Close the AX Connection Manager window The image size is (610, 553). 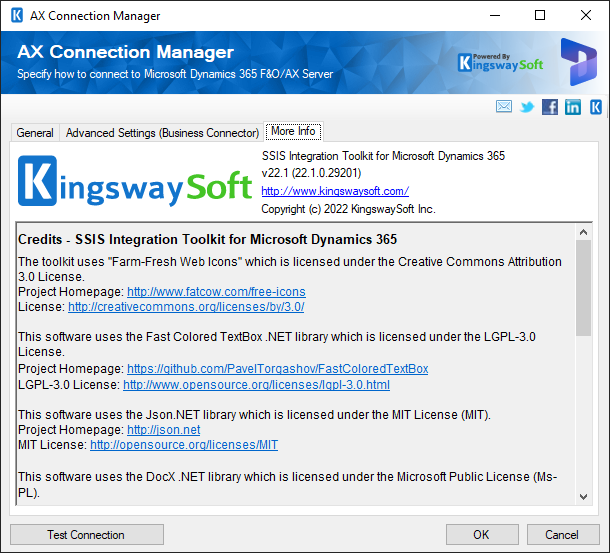coord(586,16)
